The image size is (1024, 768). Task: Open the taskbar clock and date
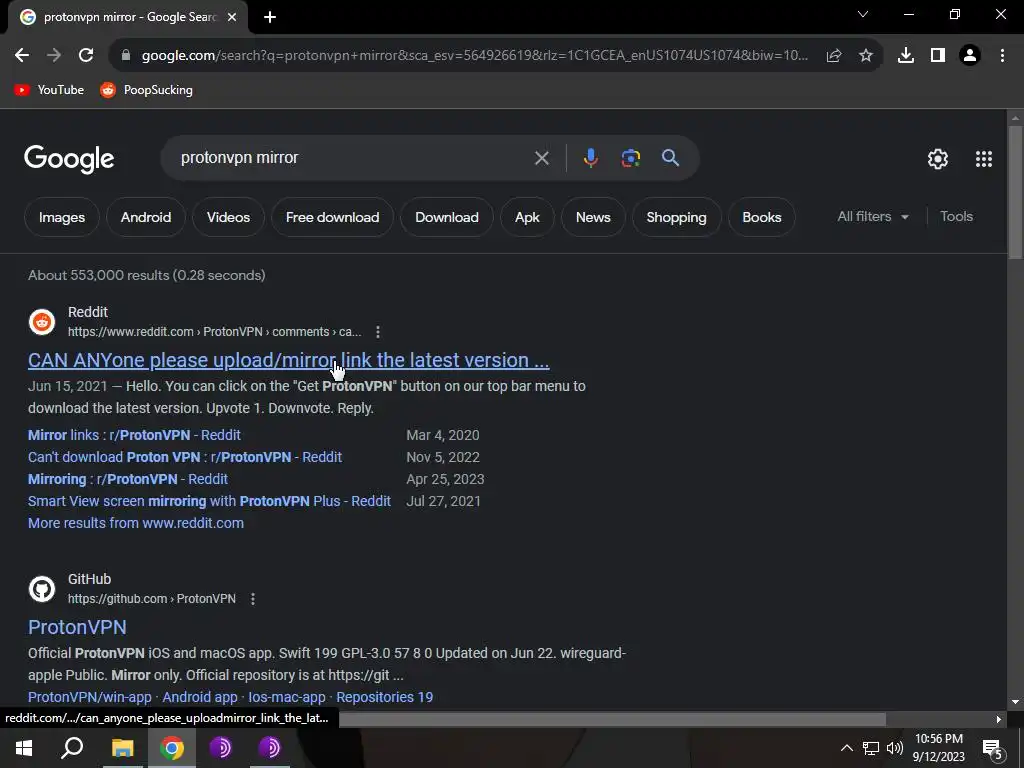939,748
